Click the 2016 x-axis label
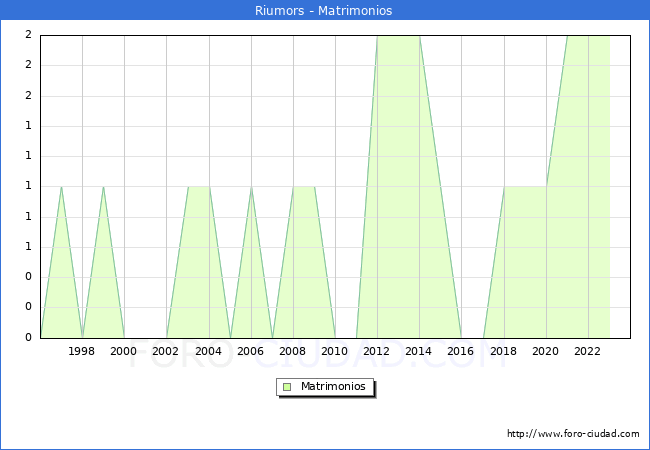Viewport: 650px width, 450px height. tap(460, 351)
